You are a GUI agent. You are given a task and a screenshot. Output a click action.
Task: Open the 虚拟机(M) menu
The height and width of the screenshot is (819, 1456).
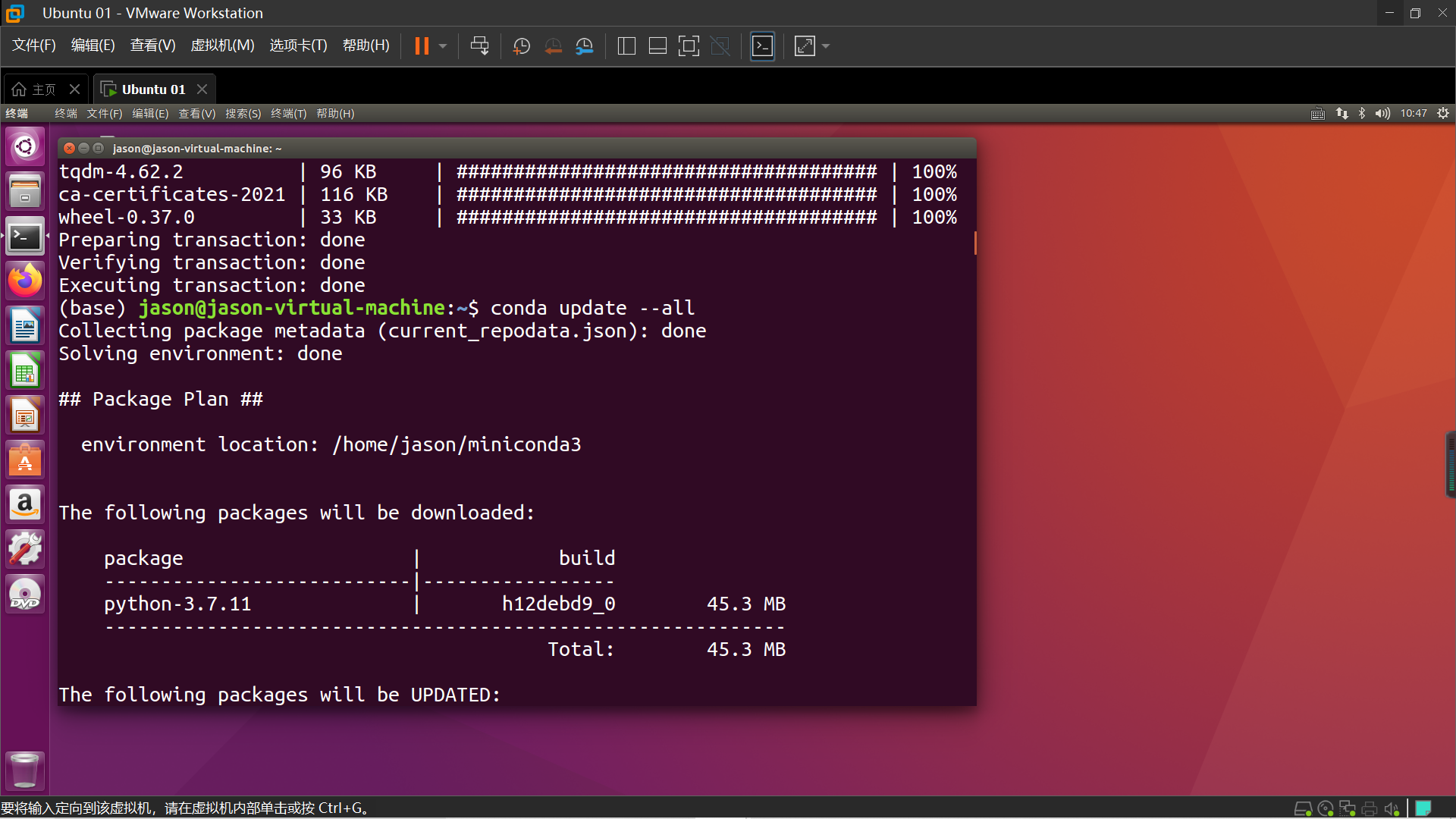click(222, 45)
